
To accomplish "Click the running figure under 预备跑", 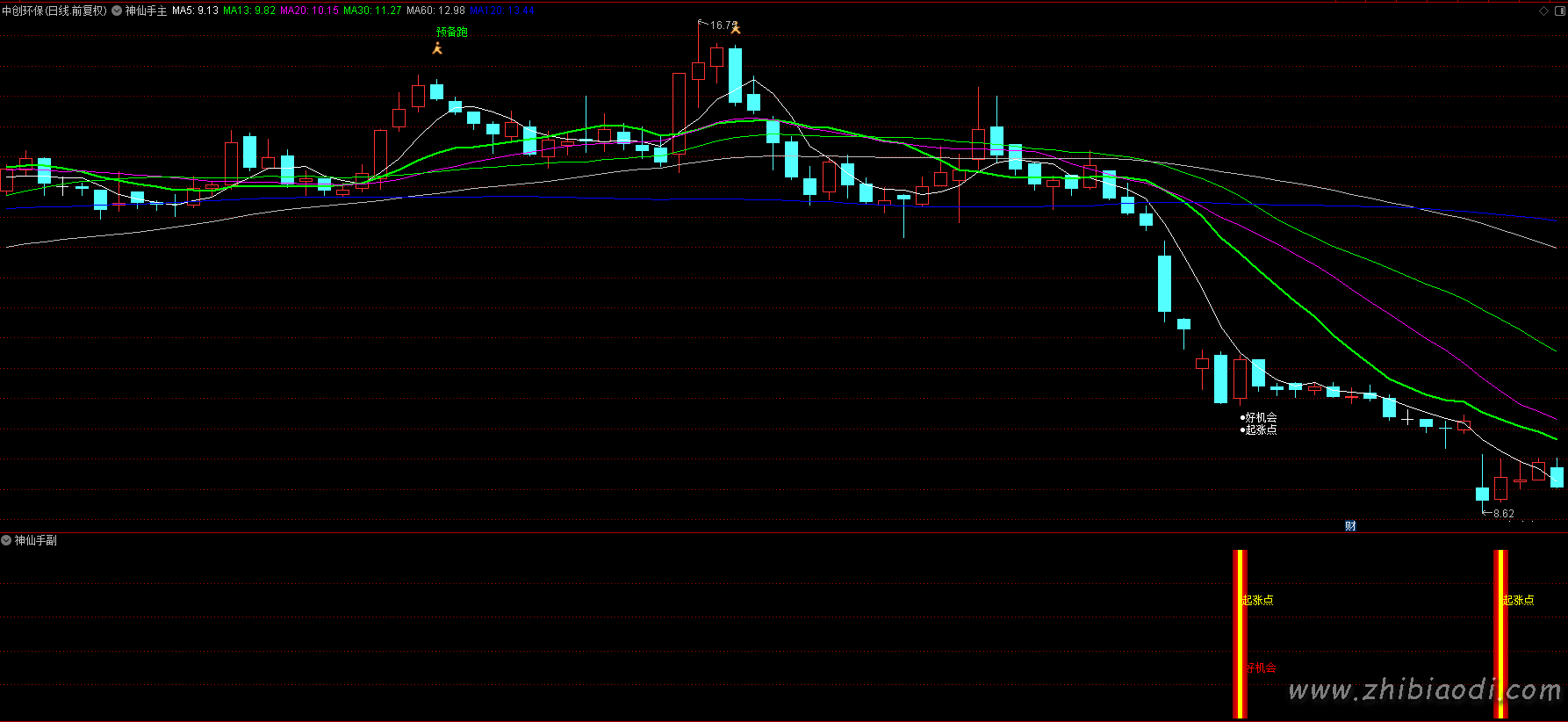I will 437,47.
